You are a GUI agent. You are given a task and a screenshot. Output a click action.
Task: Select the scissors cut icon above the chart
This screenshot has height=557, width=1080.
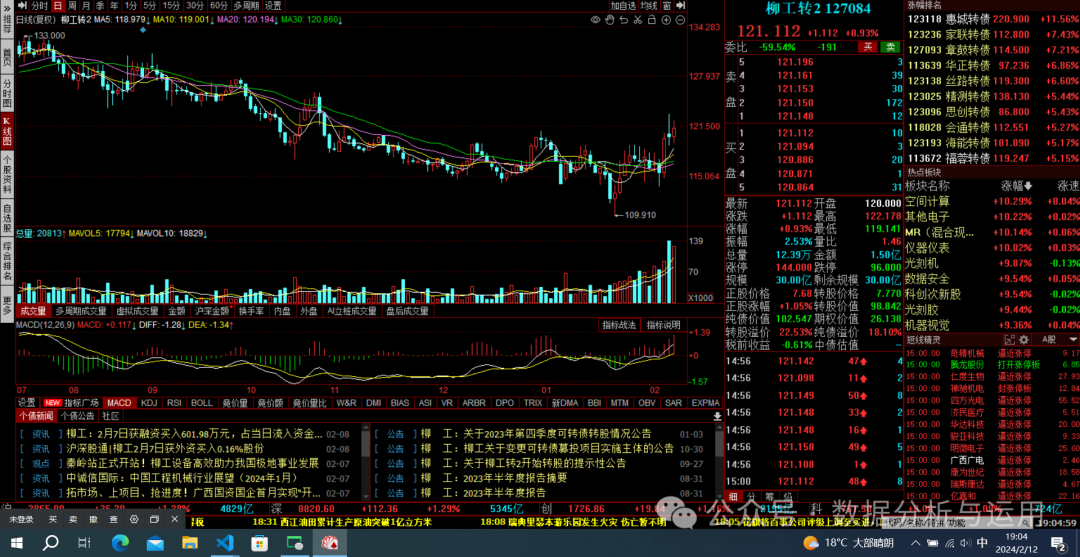636,20
